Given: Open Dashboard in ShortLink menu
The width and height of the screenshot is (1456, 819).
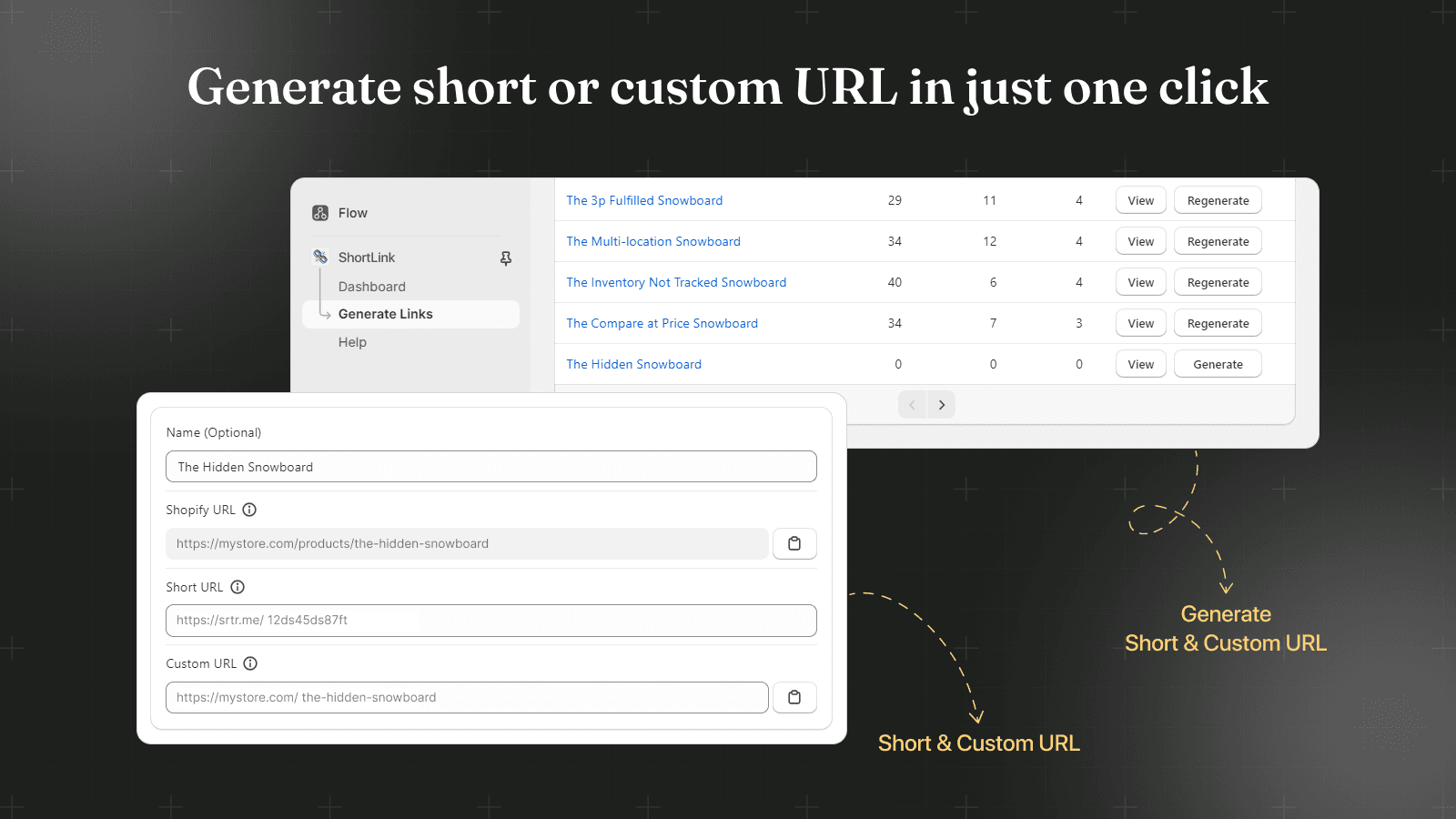Looking at the screenshot, I should pyautogui.click(x=372, y=287).
